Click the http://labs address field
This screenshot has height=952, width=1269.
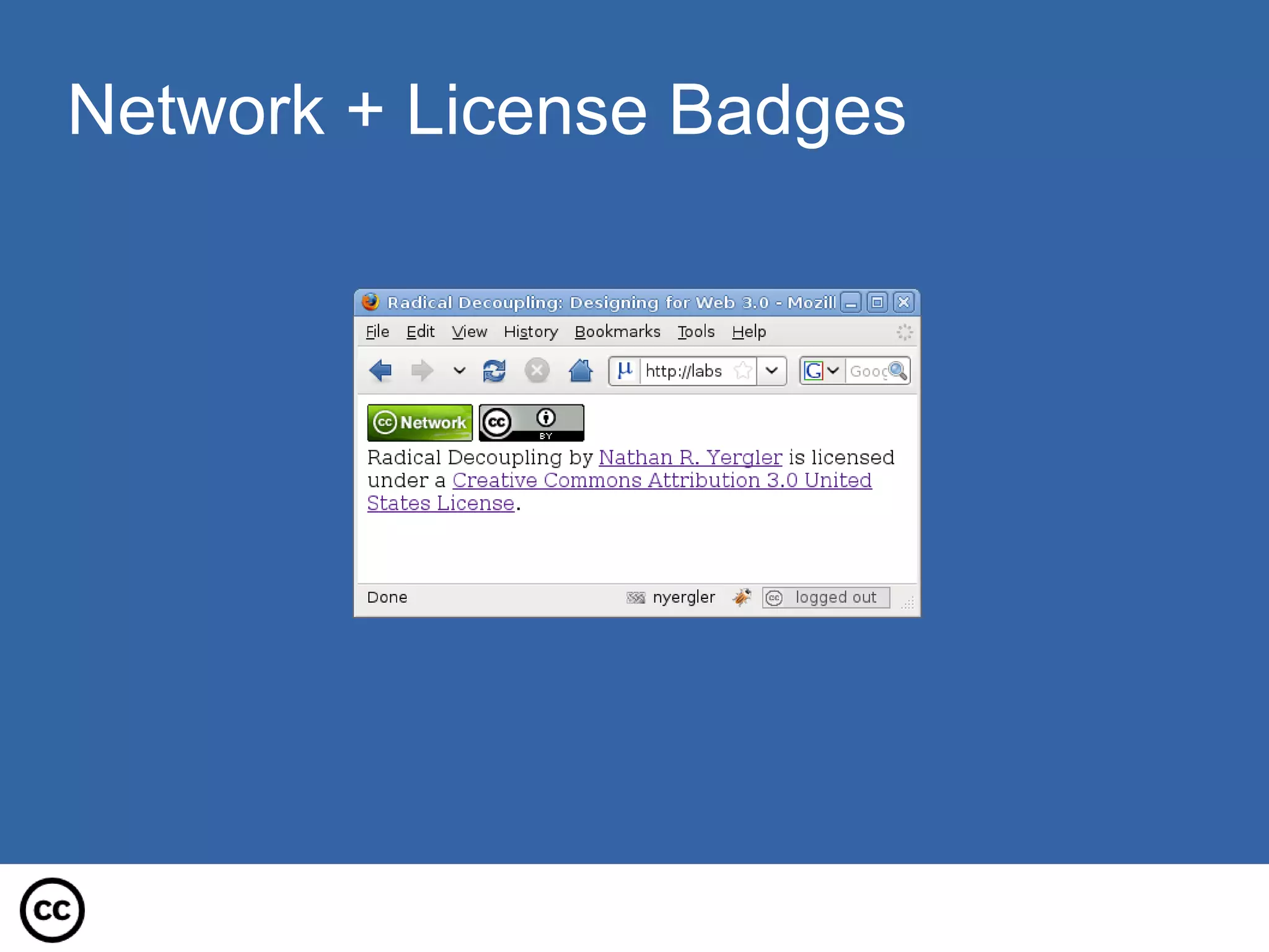[684, 371]
